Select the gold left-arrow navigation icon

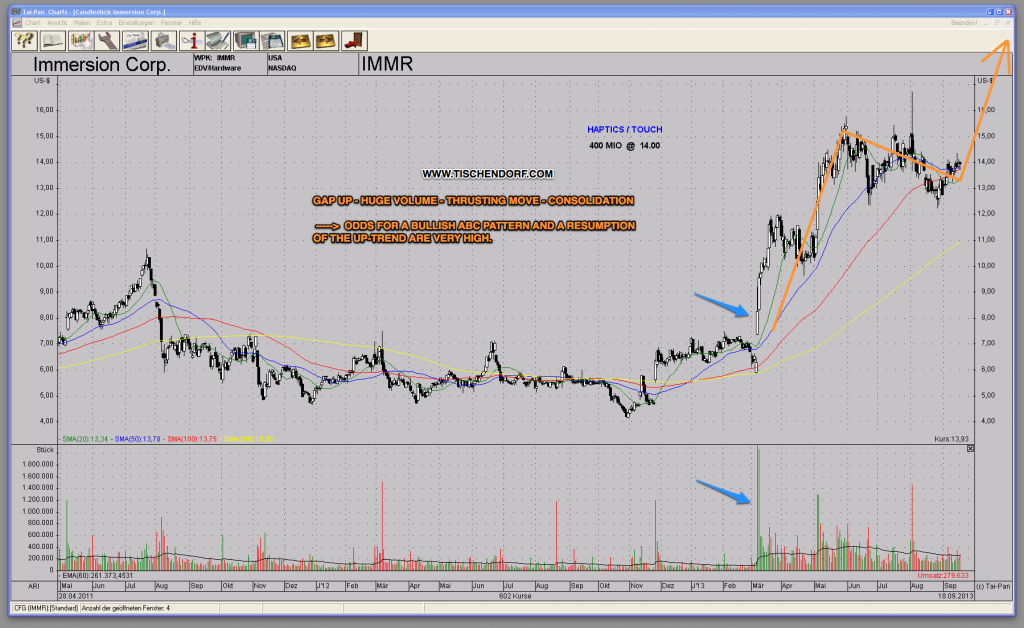[x=300, y=40]
